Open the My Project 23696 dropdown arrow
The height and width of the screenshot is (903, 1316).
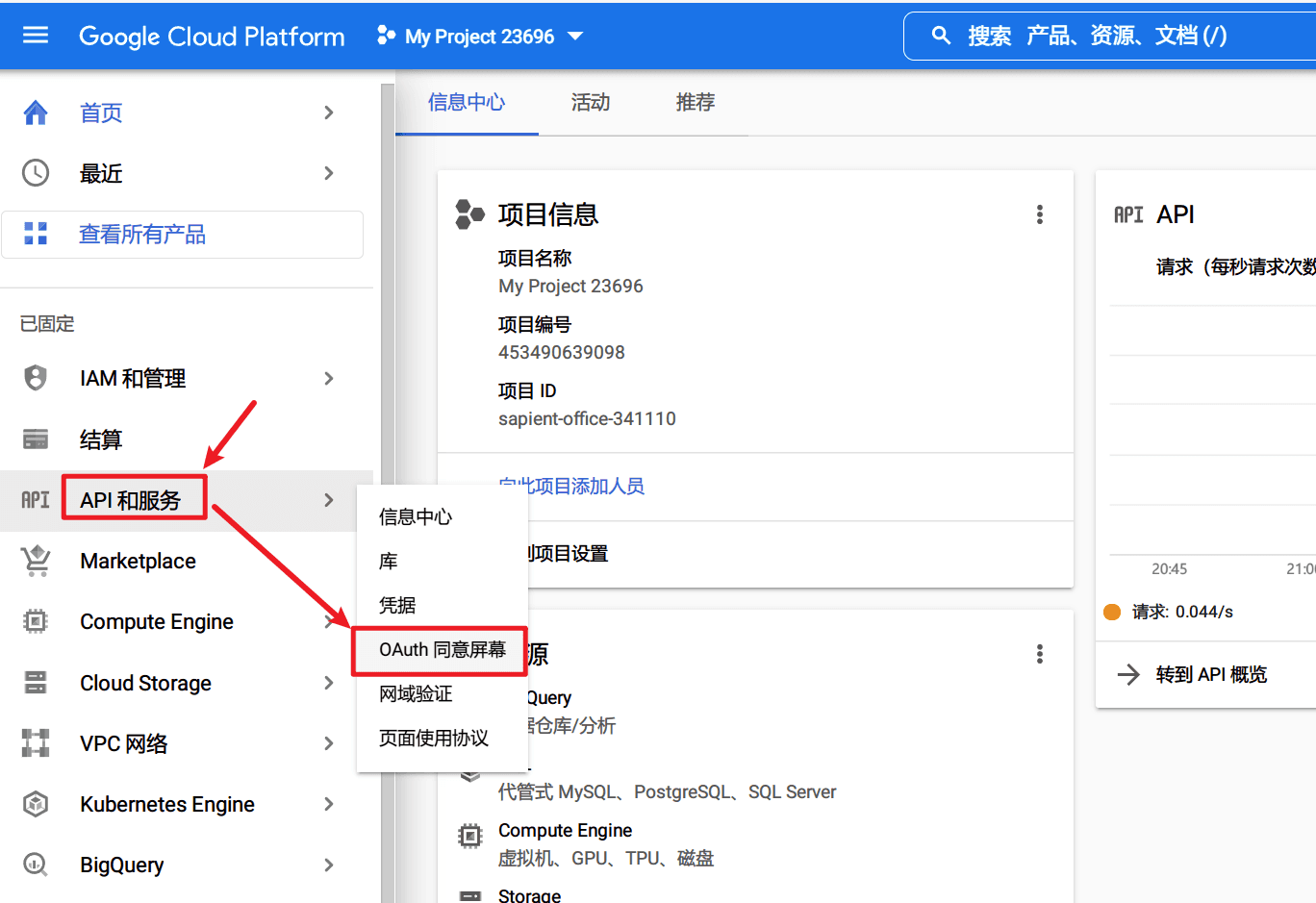tap(575, 37)
